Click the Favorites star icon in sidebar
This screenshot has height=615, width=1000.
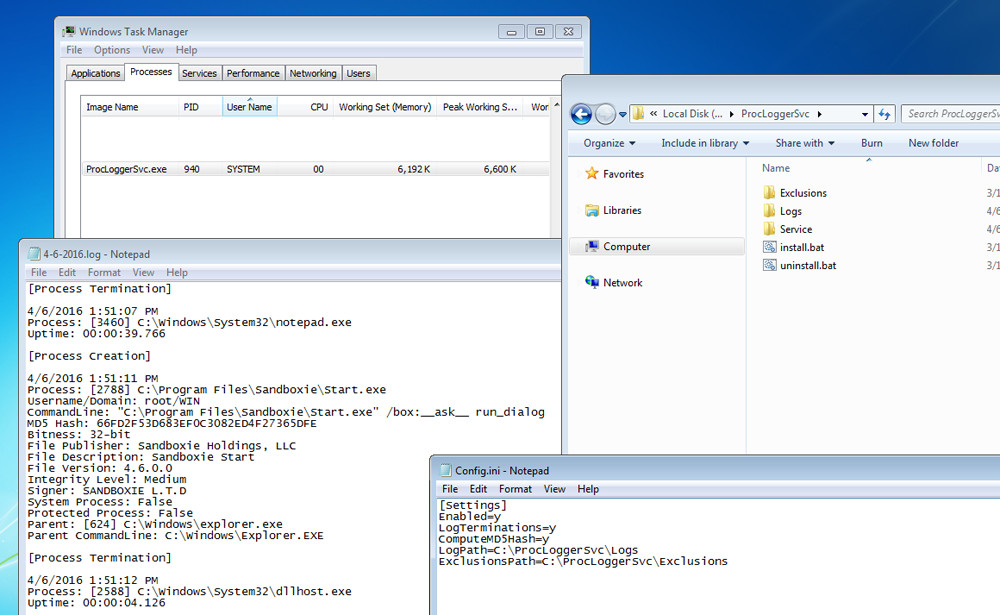tap(592, 174)
